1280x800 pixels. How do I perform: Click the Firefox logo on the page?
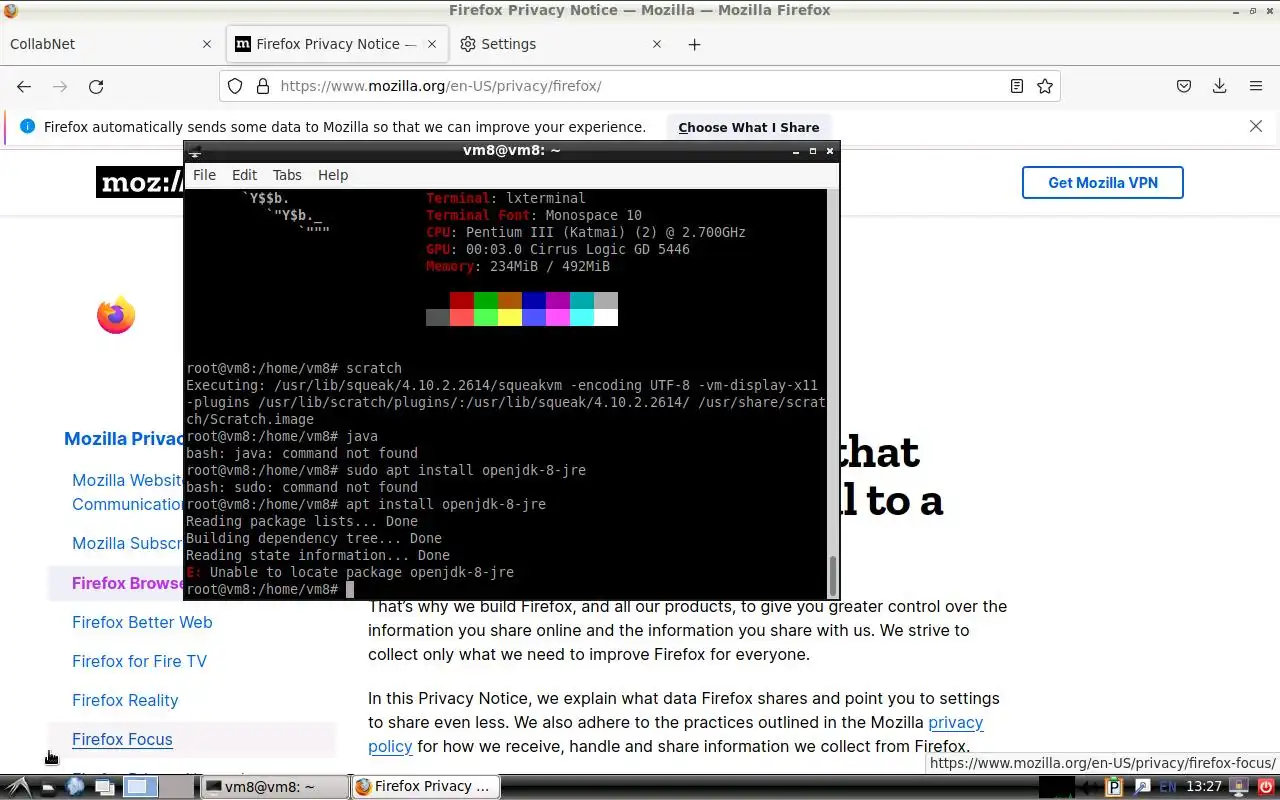coord(116,315)
